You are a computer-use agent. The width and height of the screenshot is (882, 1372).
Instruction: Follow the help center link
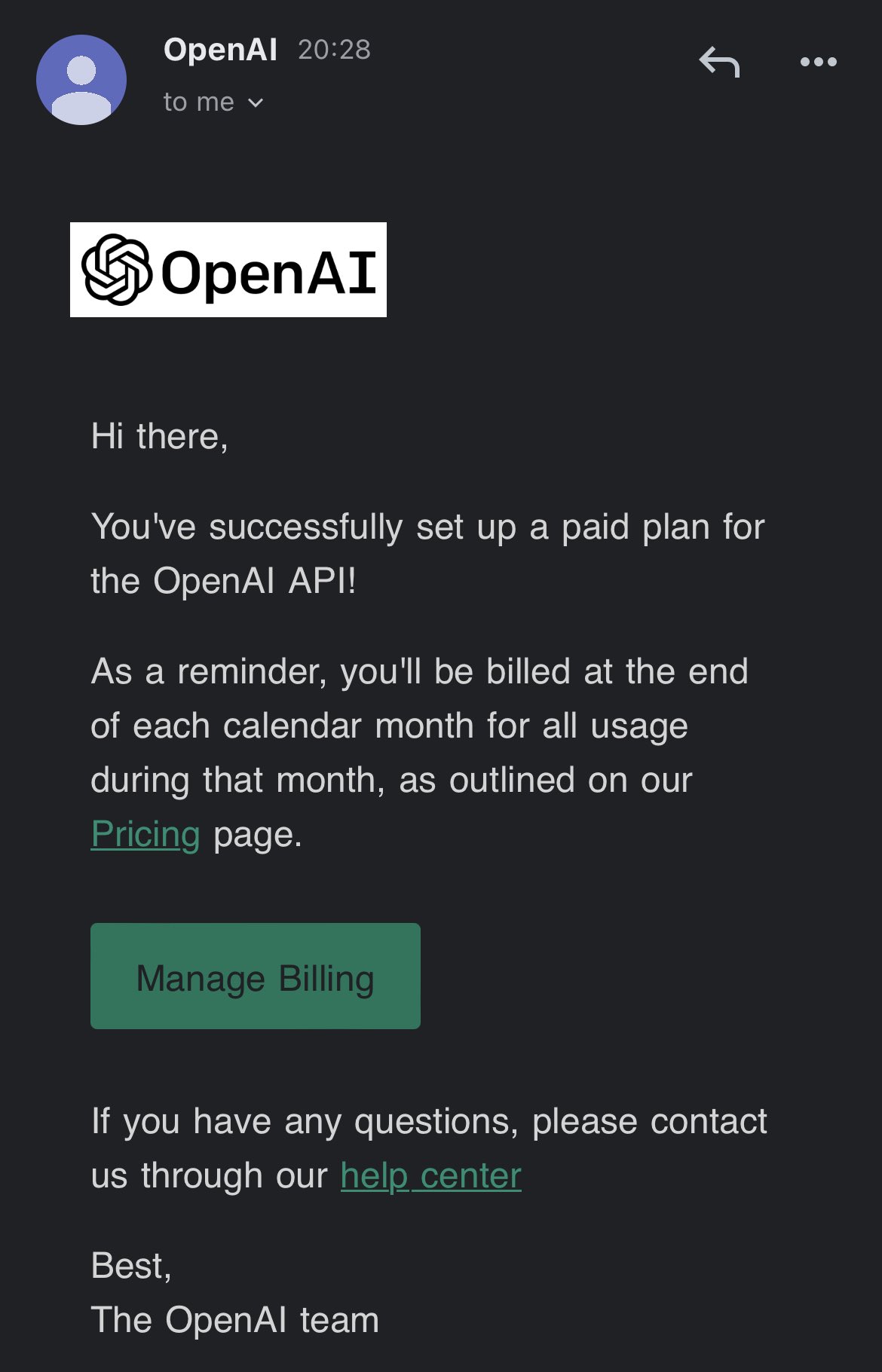(x=430, y=1176)
